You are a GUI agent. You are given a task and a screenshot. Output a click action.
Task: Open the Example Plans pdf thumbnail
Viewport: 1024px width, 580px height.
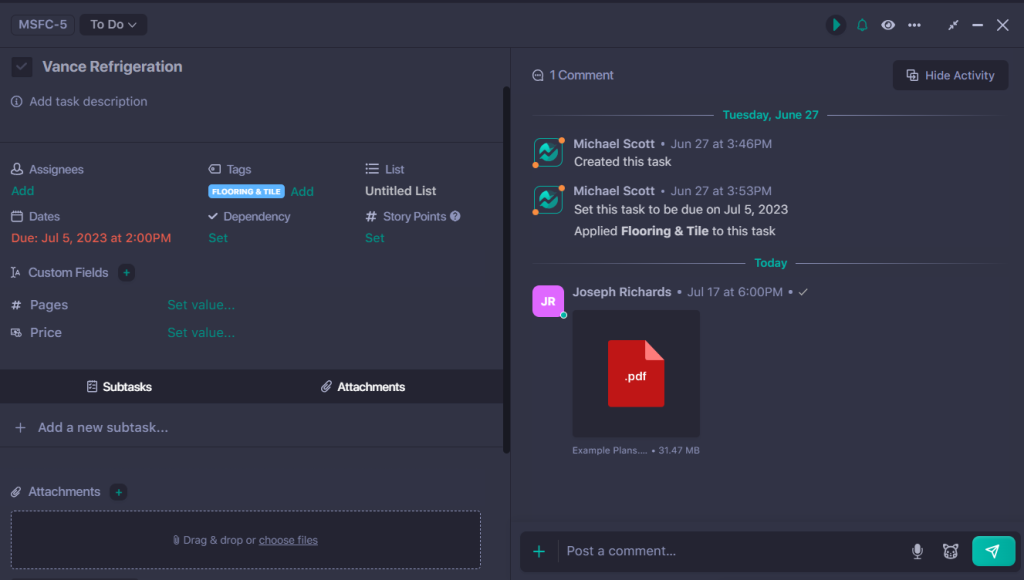pos(636,374)
